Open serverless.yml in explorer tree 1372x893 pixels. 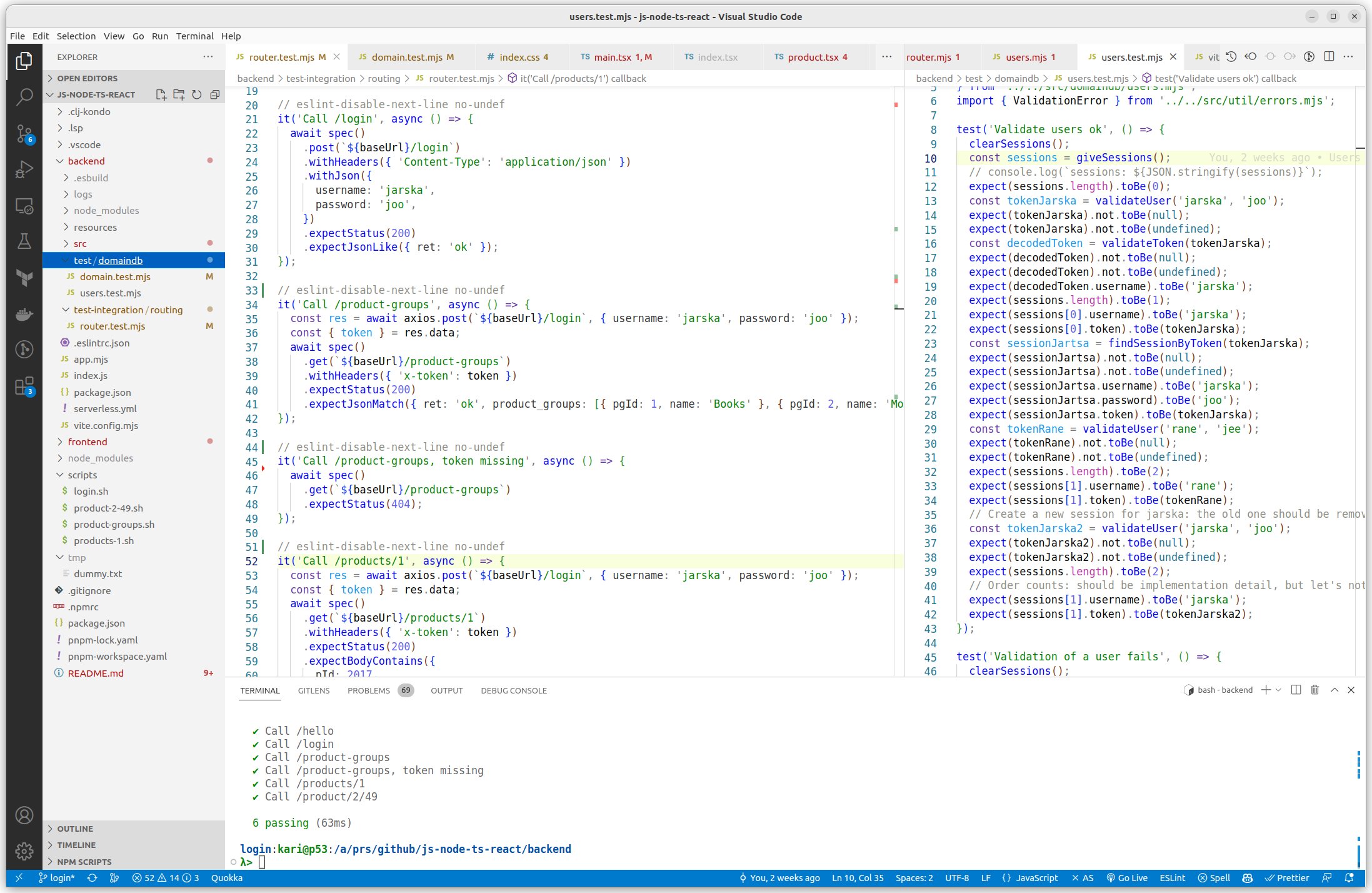[x=134, y=409]
